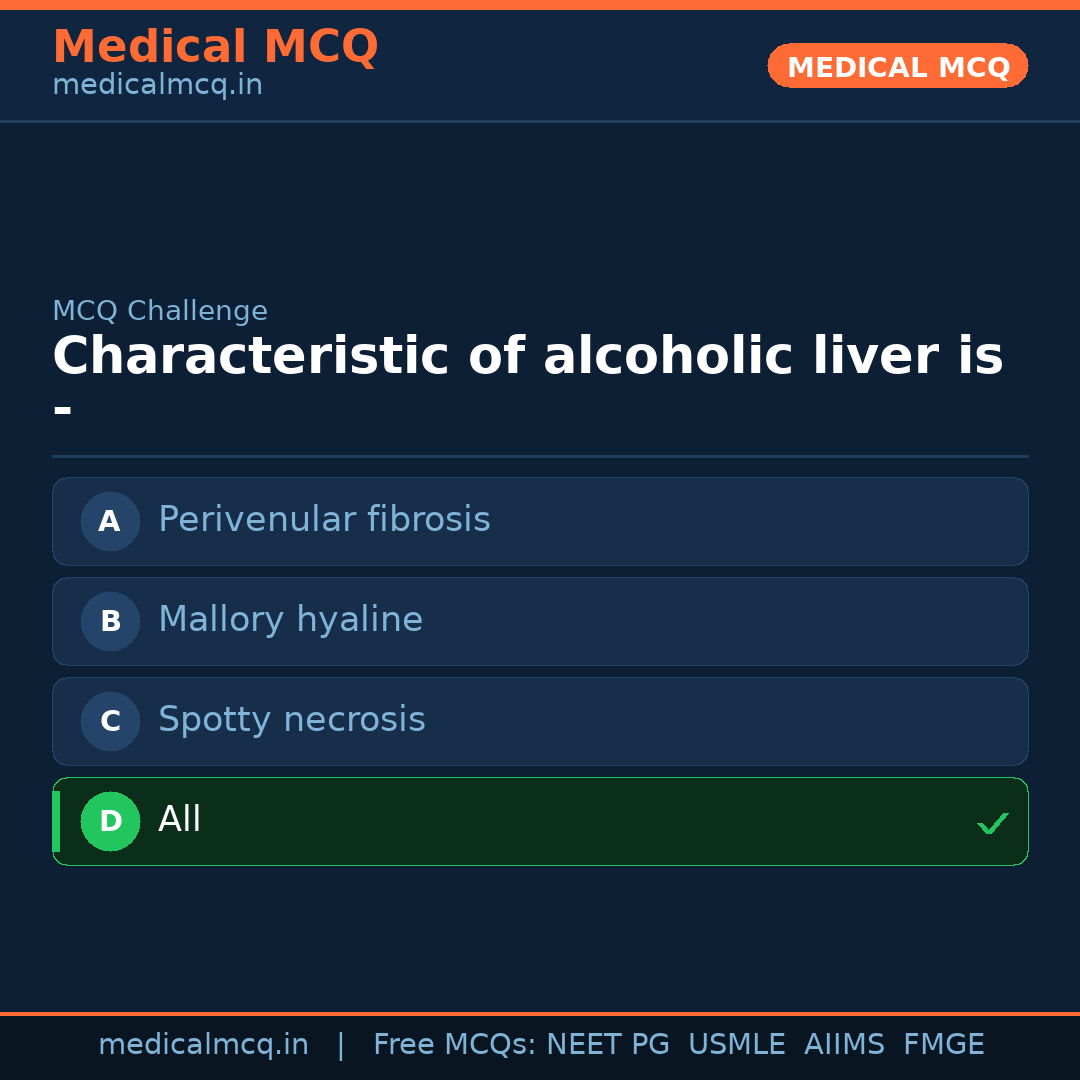Click the FMGE footer label
This screenshot has height=1080, width=1080.
pos(943,1044)
